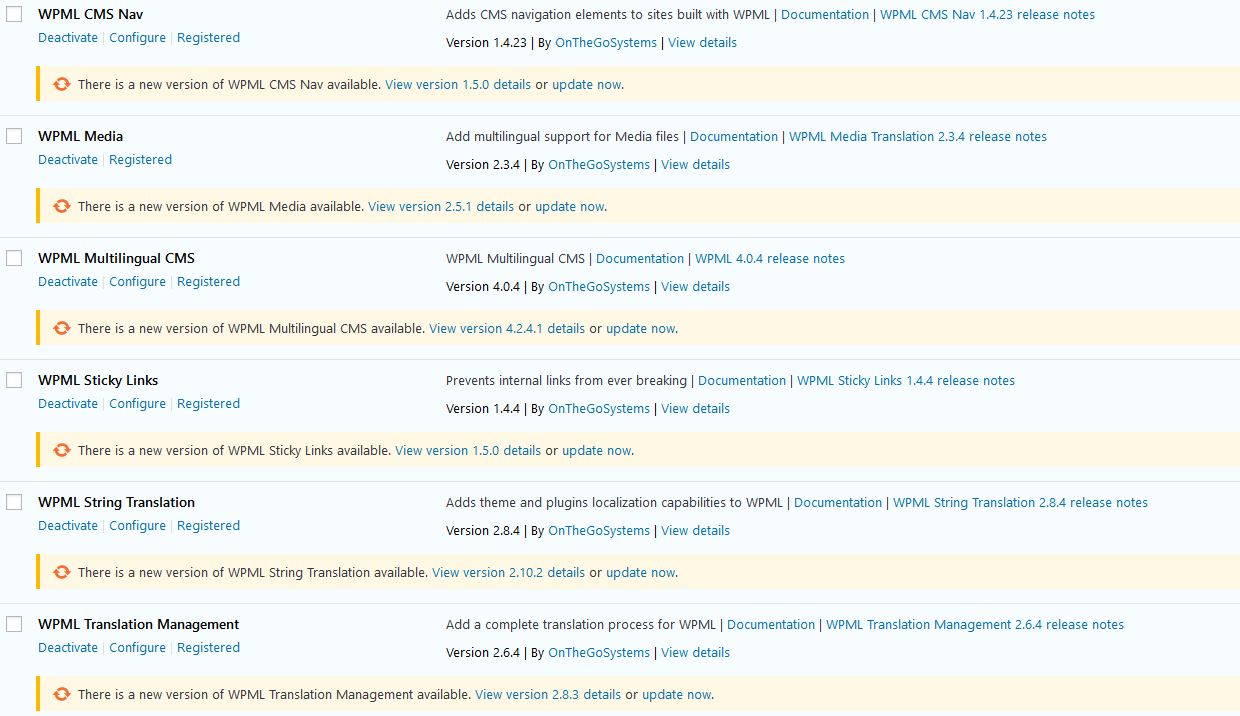Click the update icon for WPML Multilingual CMS

point(61,328)
